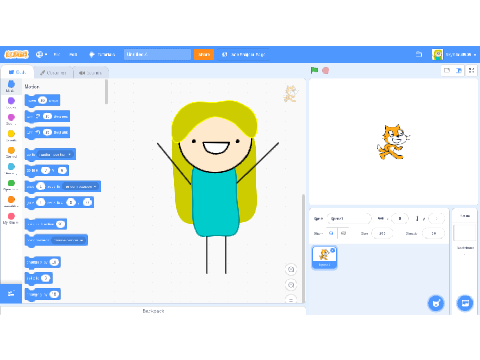The width and height of the screenshot is (480, 360).
Task: Click the sprite direction field
Action: tap(433, 233)
